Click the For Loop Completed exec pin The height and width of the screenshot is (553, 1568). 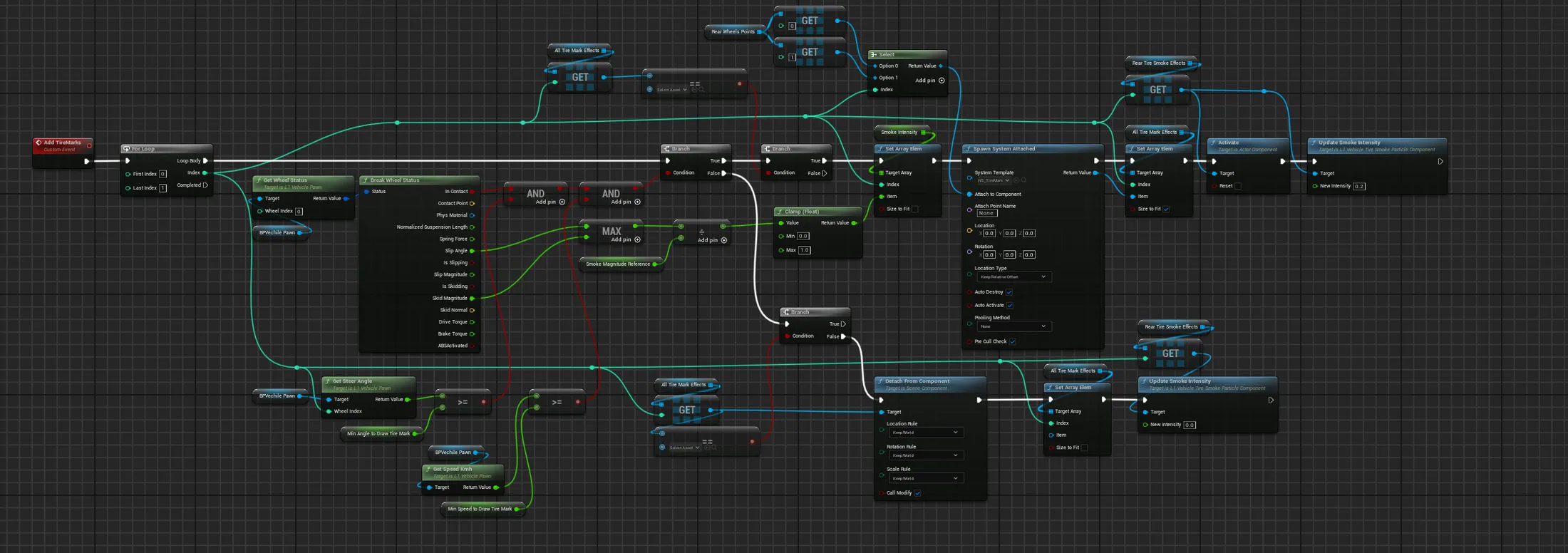(205, 185)
